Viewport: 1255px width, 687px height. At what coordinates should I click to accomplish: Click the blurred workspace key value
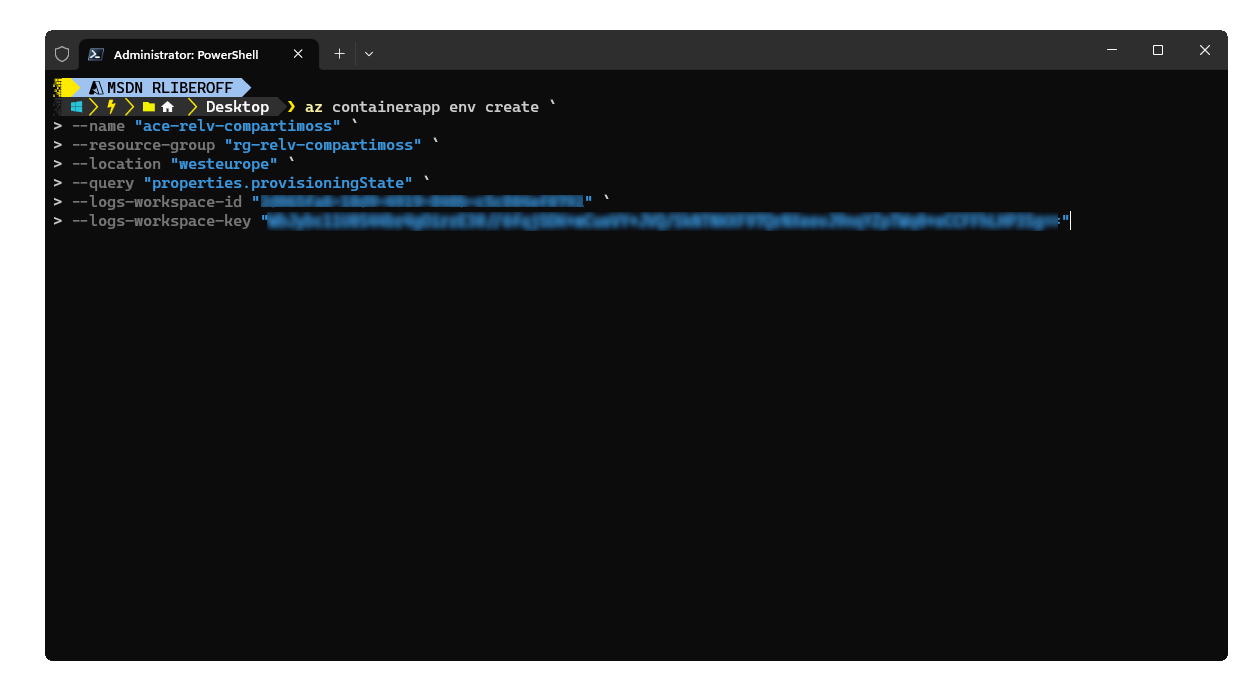click(665, 221)
